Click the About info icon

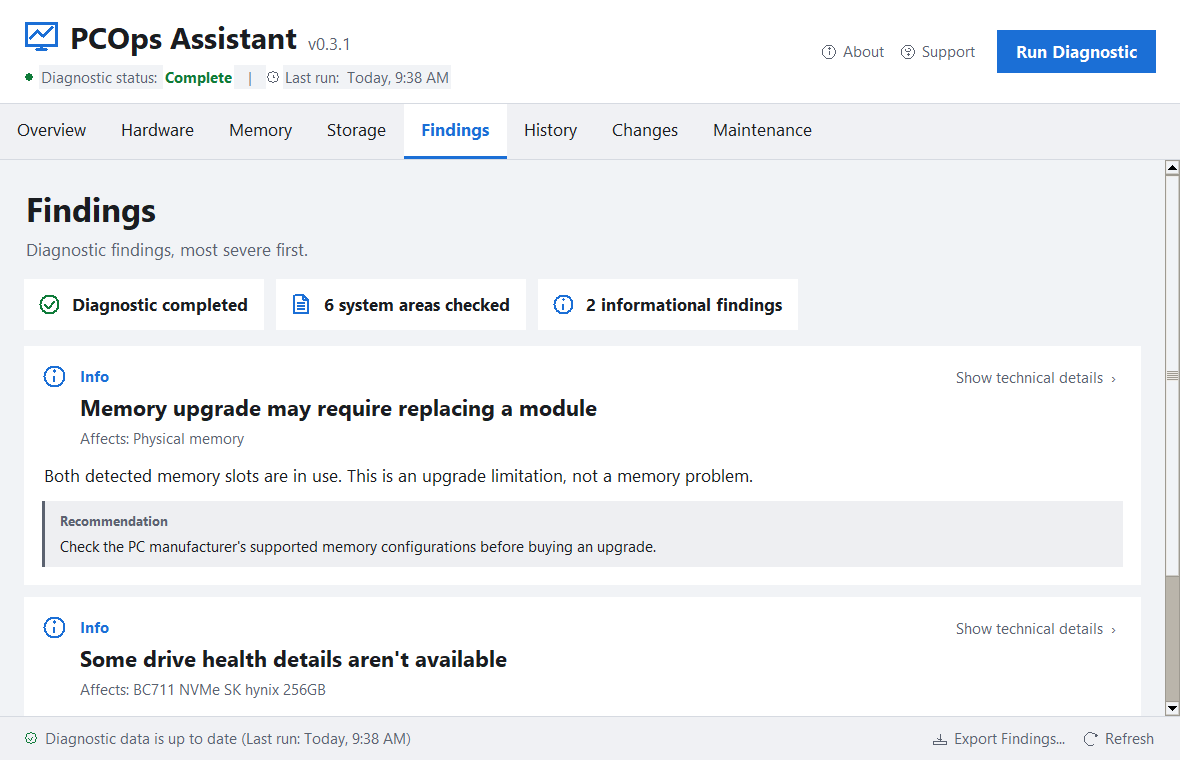pos(829,52)
